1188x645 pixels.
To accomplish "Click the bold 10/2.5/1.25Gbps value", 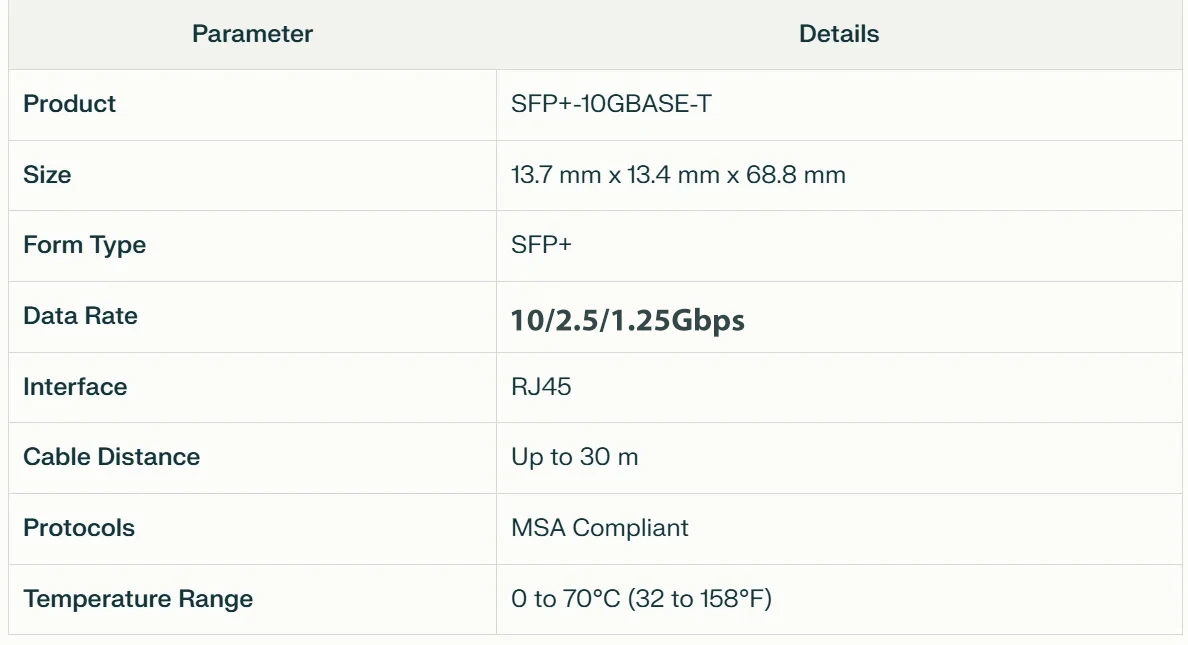I will [627, 320].
